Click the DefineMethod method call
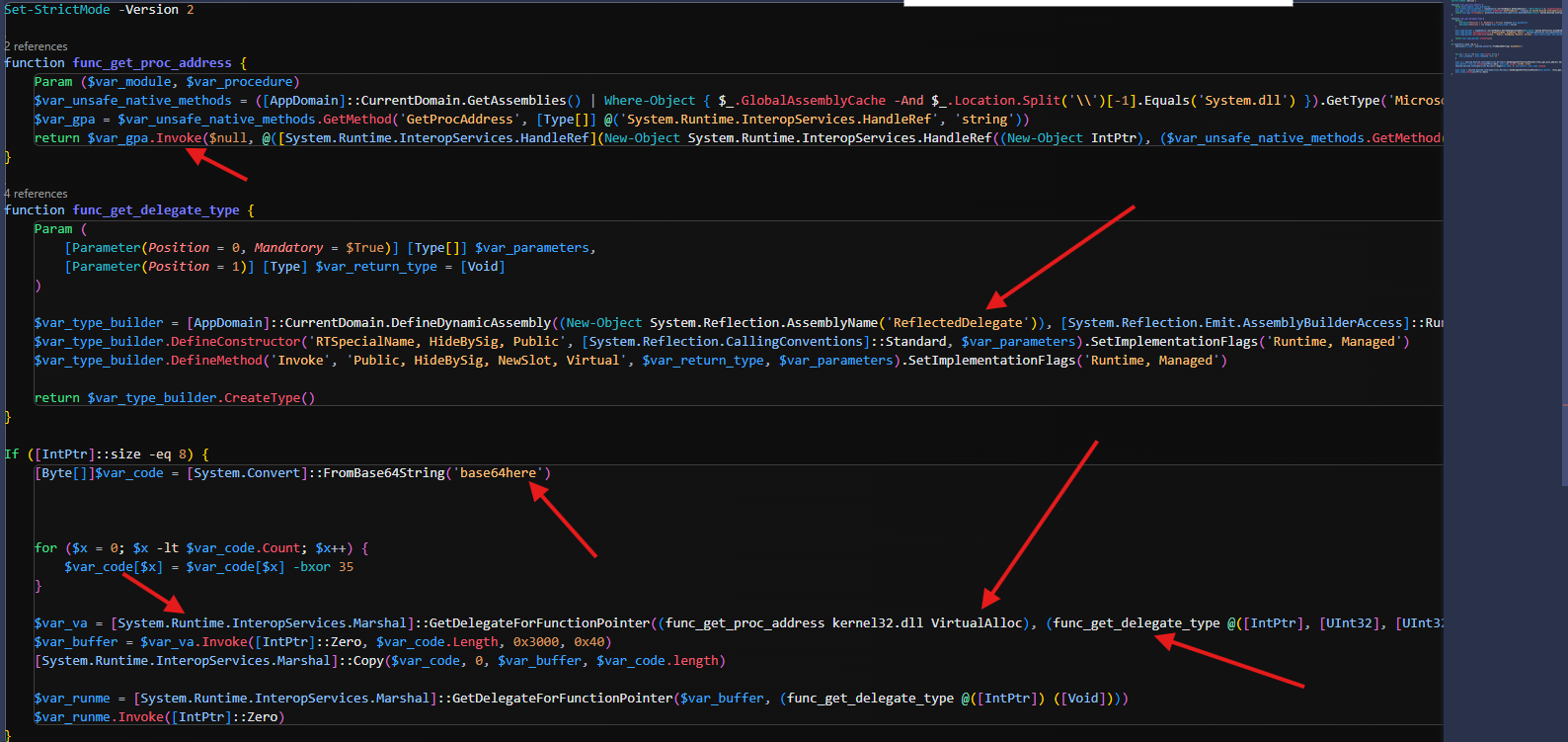 (x=216, y=360)
